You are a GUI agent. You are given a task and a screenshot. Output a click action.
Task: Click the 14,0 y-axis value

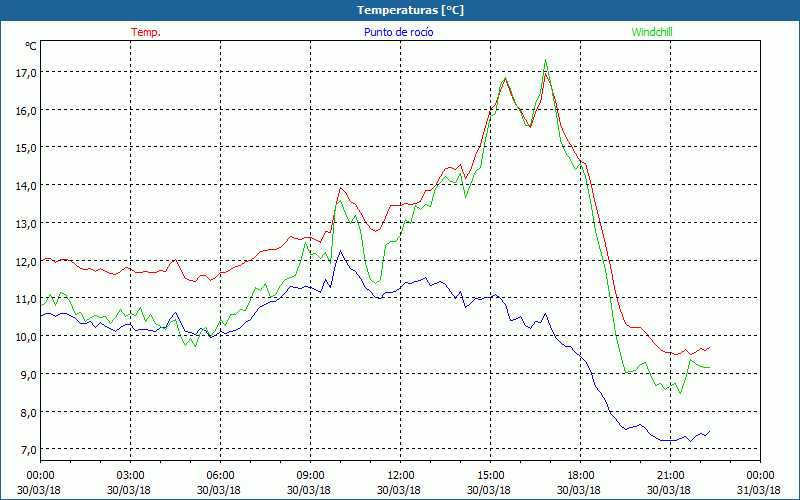click(27, 186)
